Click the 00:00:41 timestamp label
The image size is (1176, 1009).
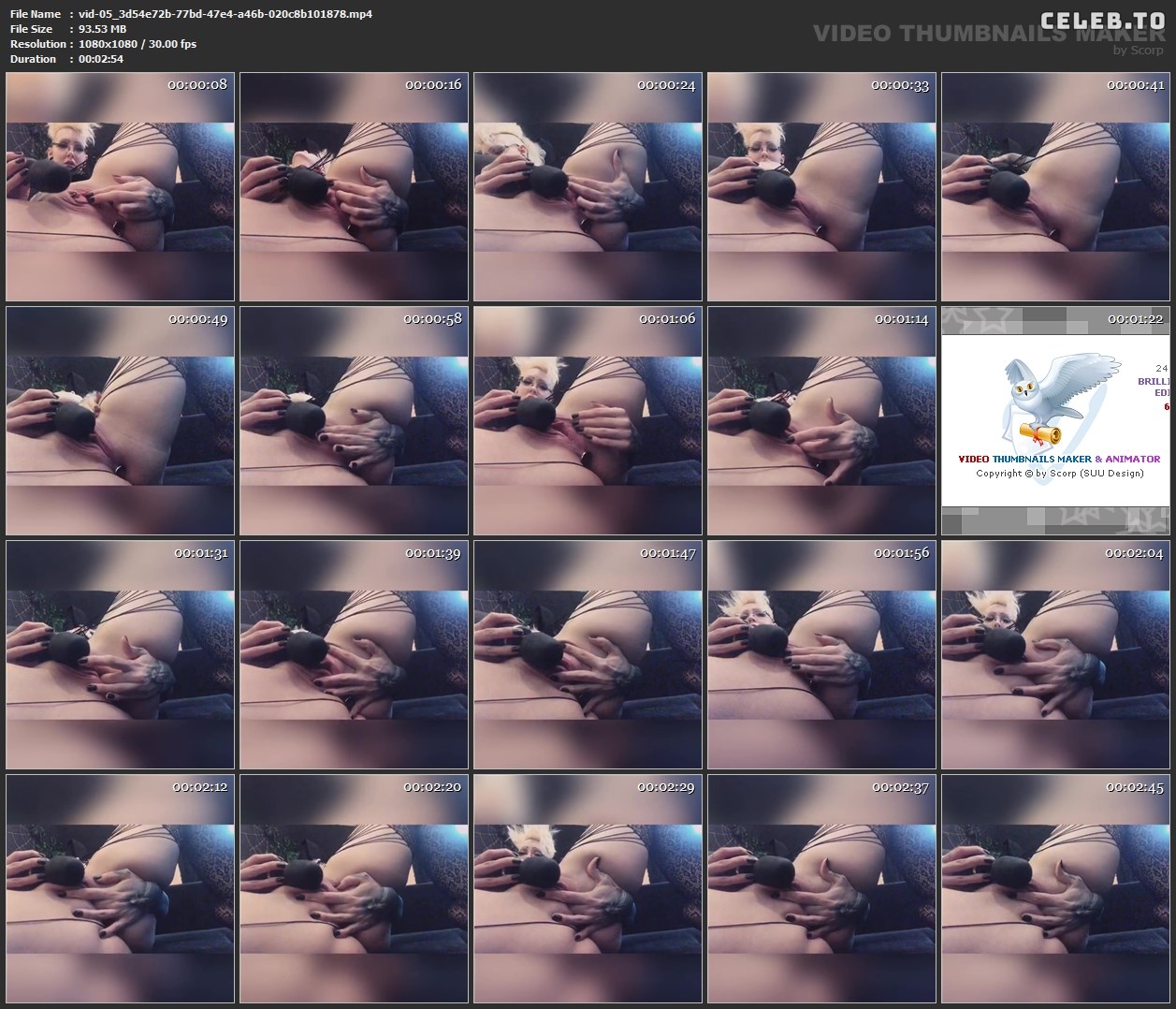point(1135,85)
